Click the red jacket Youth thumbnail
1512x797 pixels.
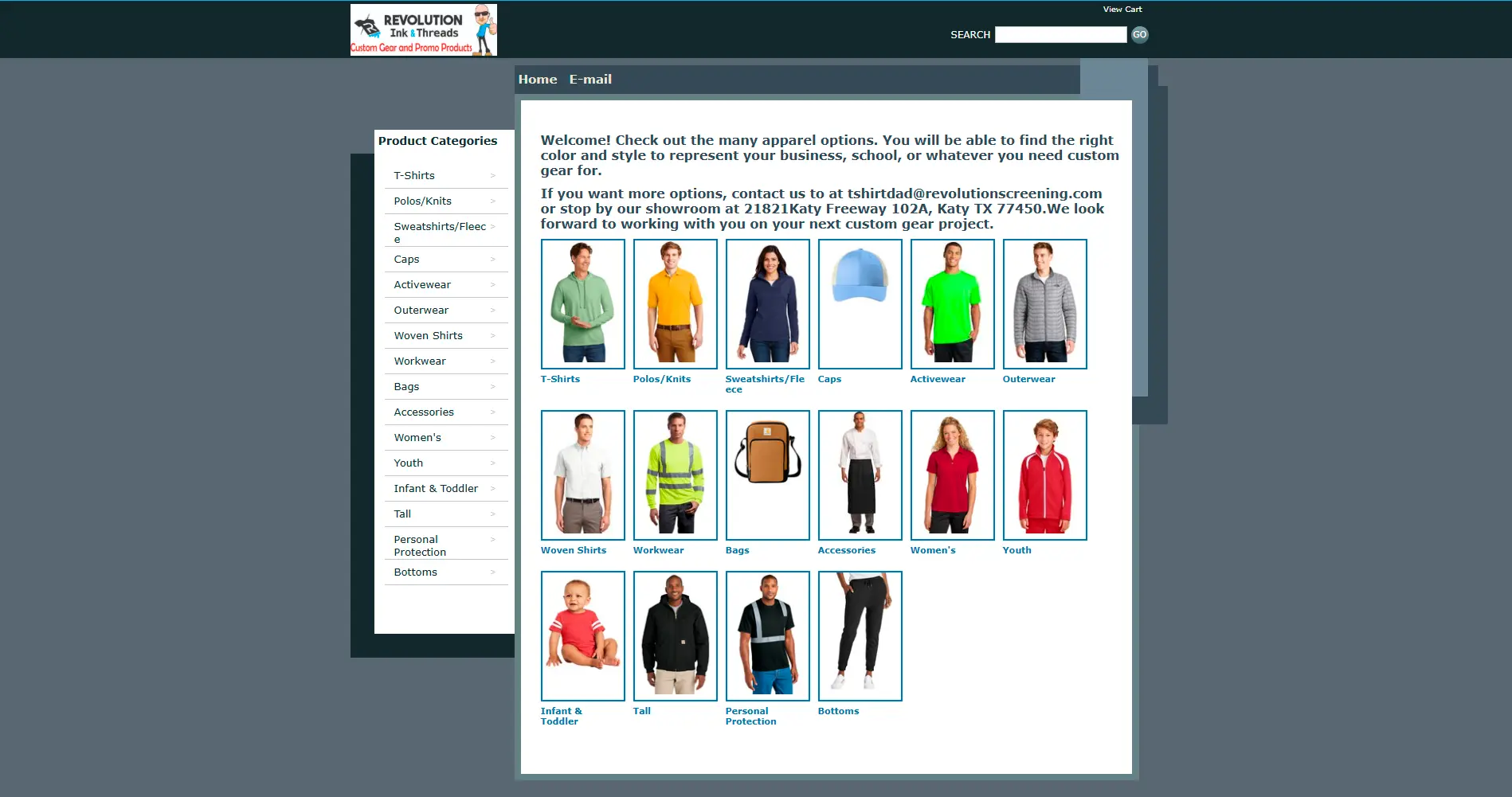1045,475
